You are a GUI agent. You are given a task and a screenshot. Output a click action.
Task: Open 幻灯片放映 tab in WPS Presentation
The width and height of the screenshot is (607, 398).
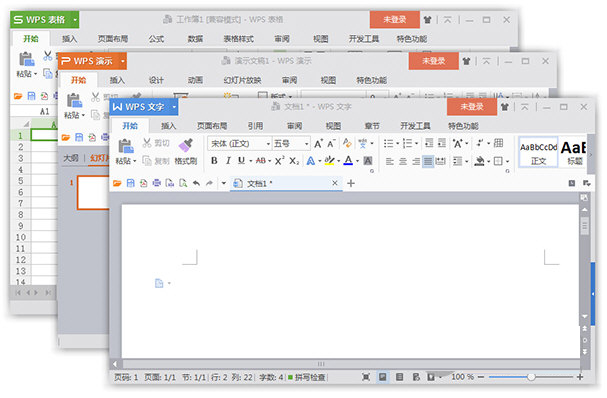tap(242, 80)
